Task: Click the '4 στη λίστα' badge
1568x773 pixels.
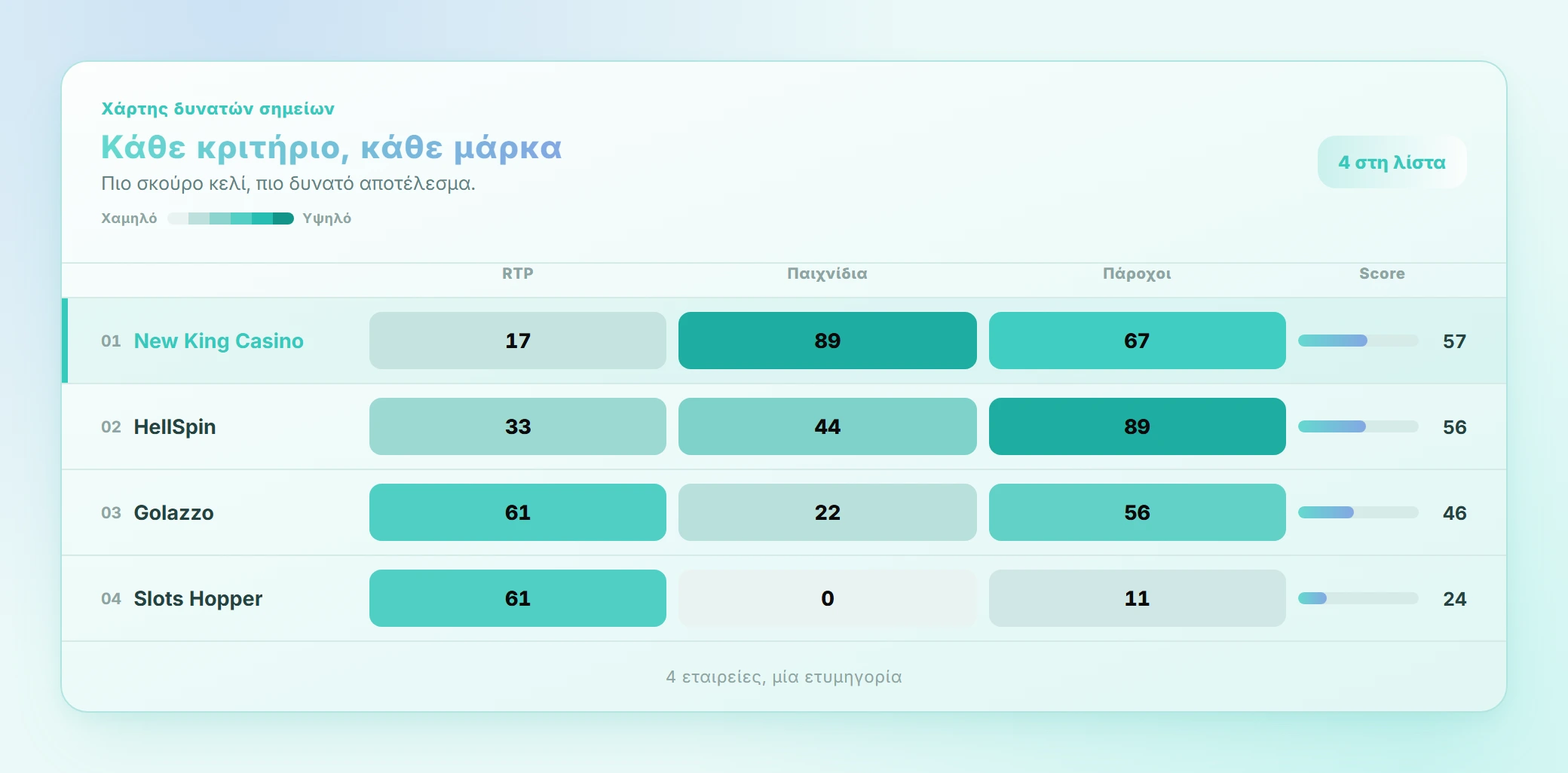Action: click(x=1392, y=162)
